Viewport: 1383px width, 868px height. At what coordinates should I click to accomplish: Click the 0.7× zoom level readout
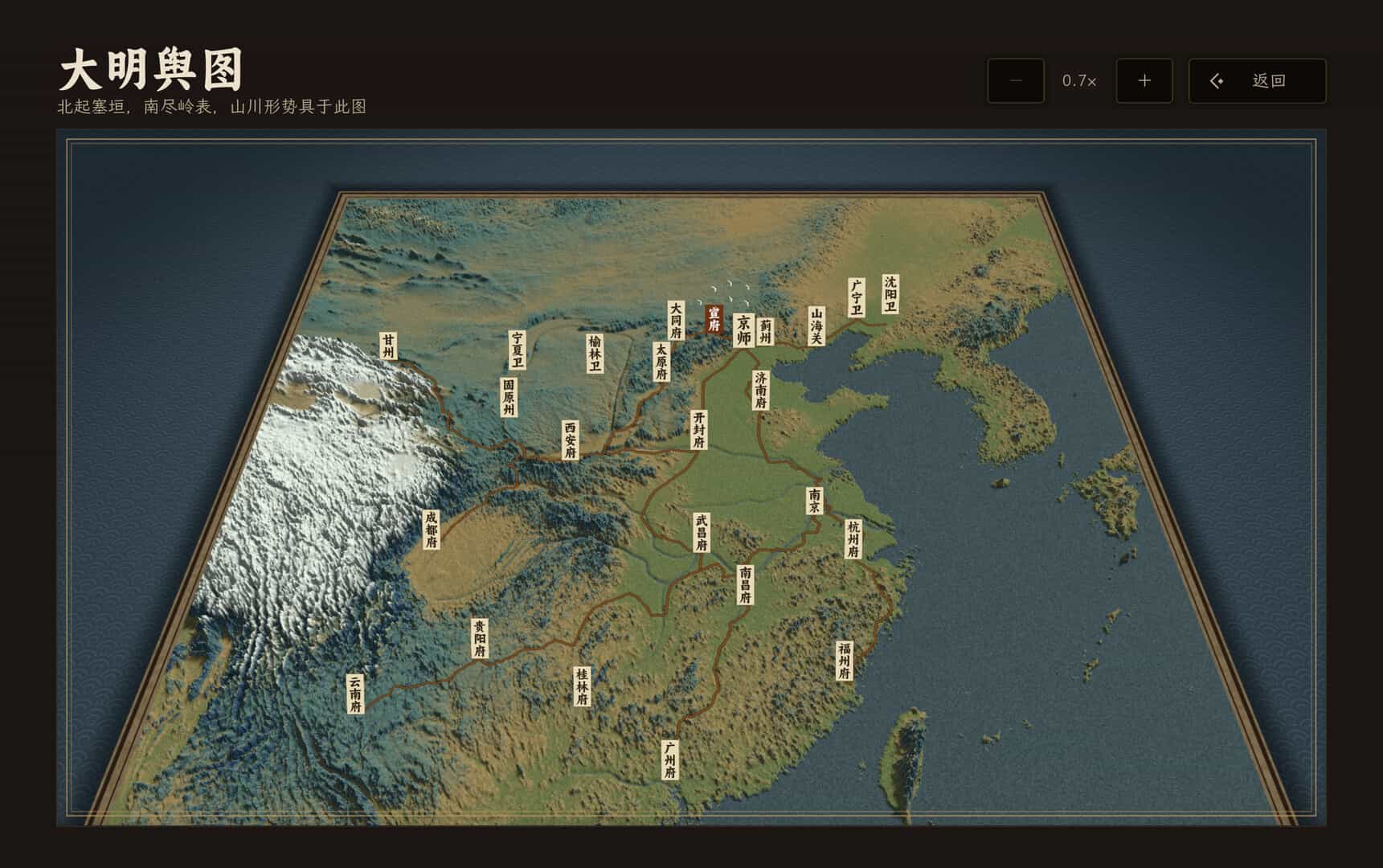click(1079, 80)
